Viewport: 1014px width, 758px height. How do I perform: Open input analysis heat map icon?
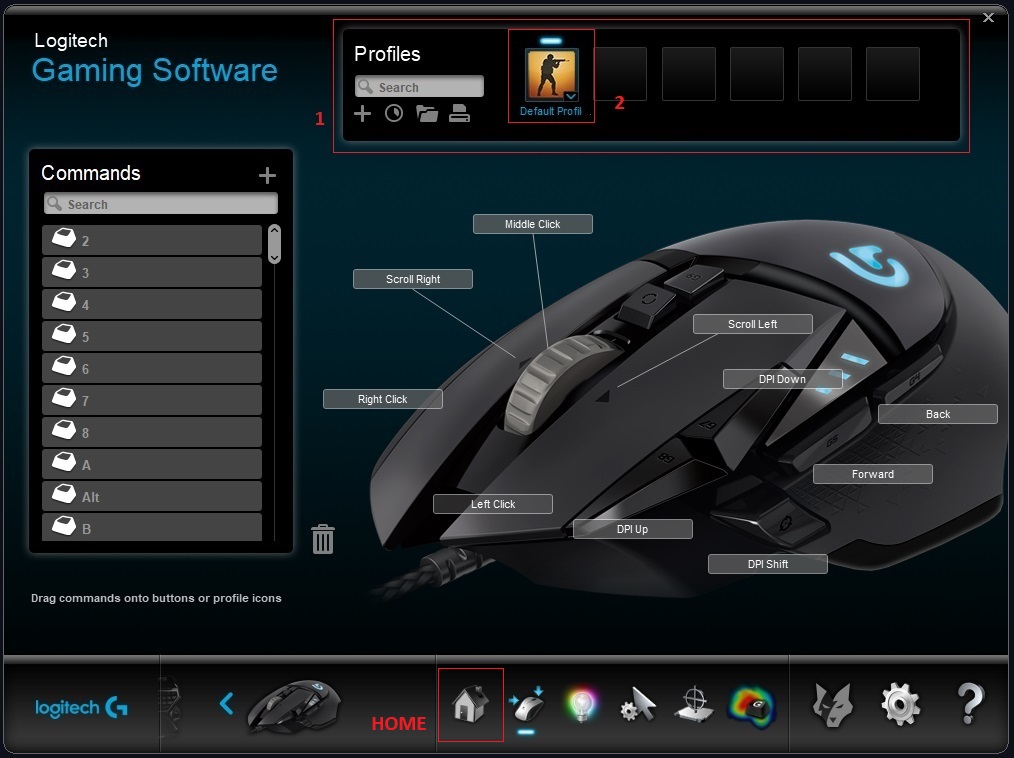(751, 705)
